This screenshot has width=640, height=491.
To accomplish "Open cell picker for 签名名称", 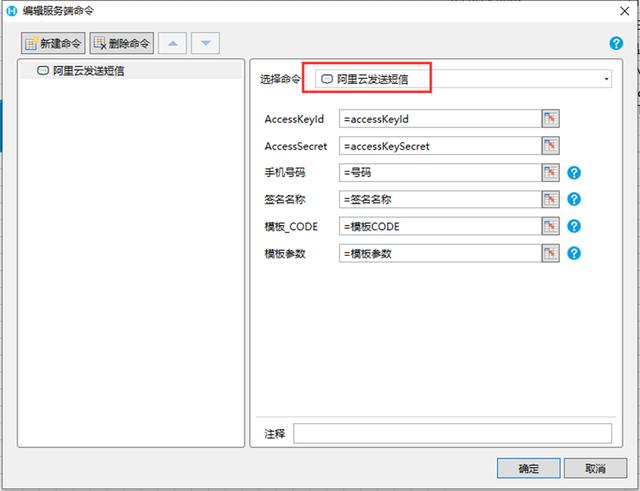I will tap(550, 199).
